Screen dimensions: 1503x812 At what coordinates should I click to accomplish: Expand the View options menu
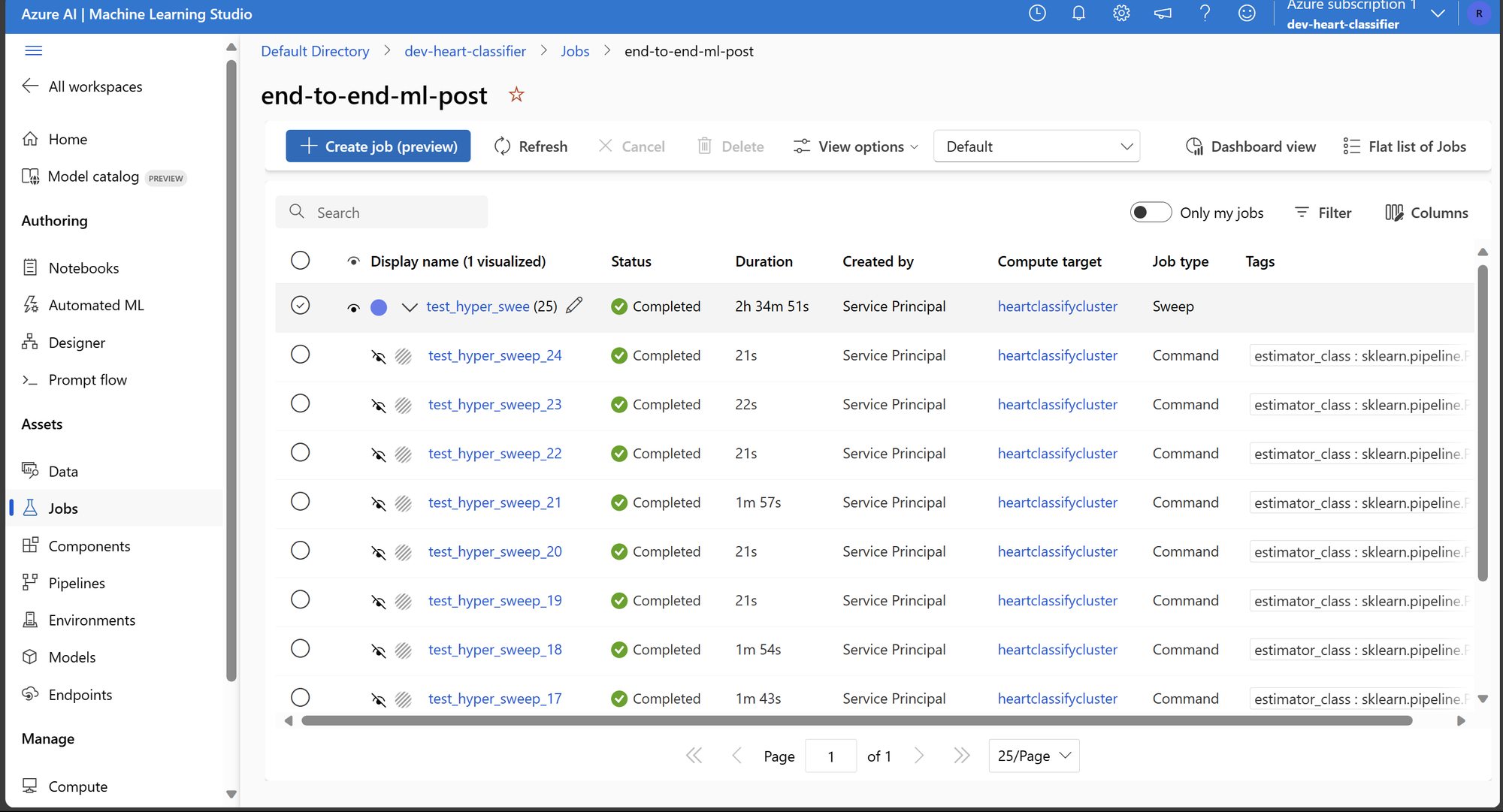point(855,146)
